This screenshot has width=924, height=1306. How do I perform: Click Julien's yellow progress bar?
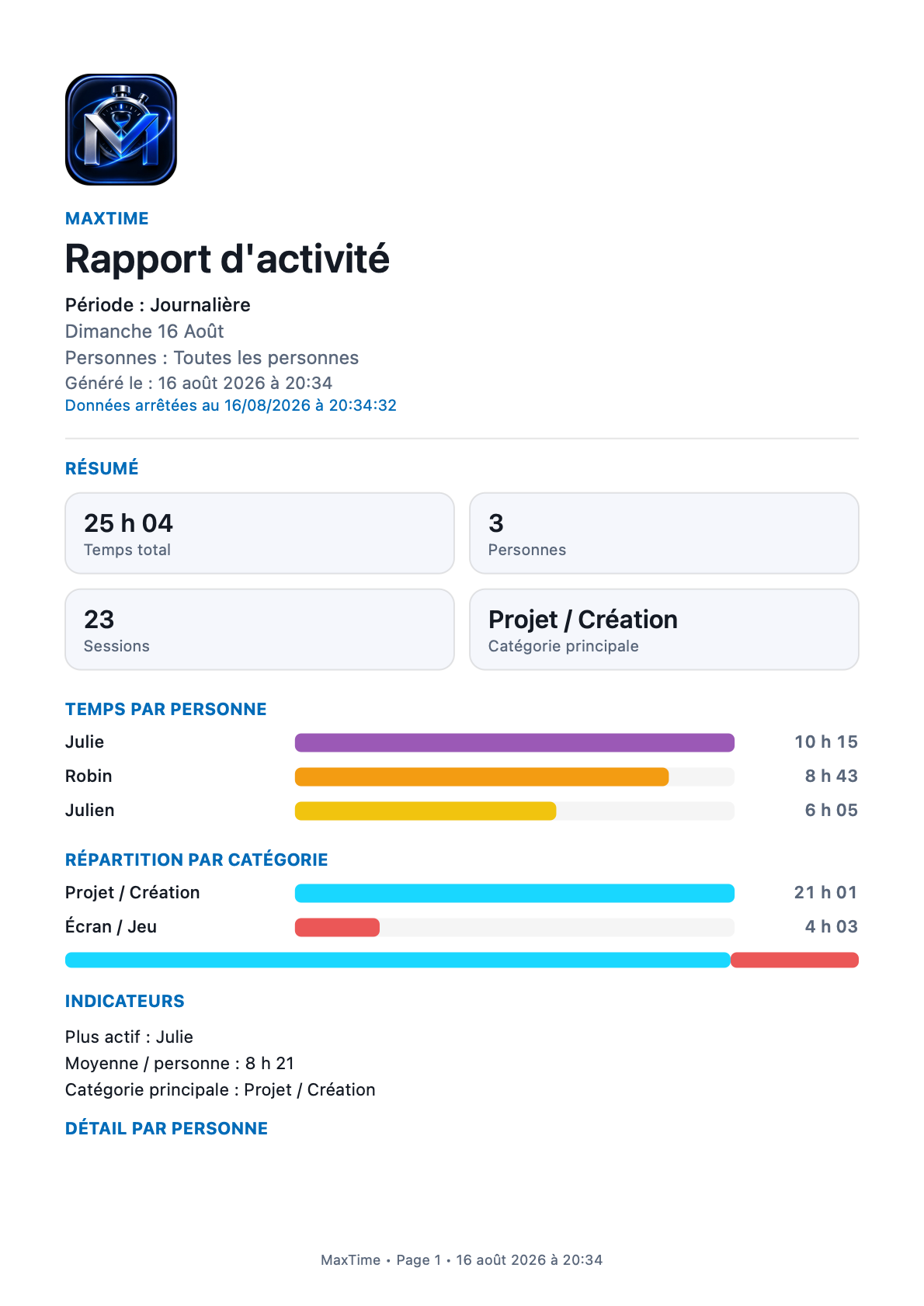(x=426, y=811)
